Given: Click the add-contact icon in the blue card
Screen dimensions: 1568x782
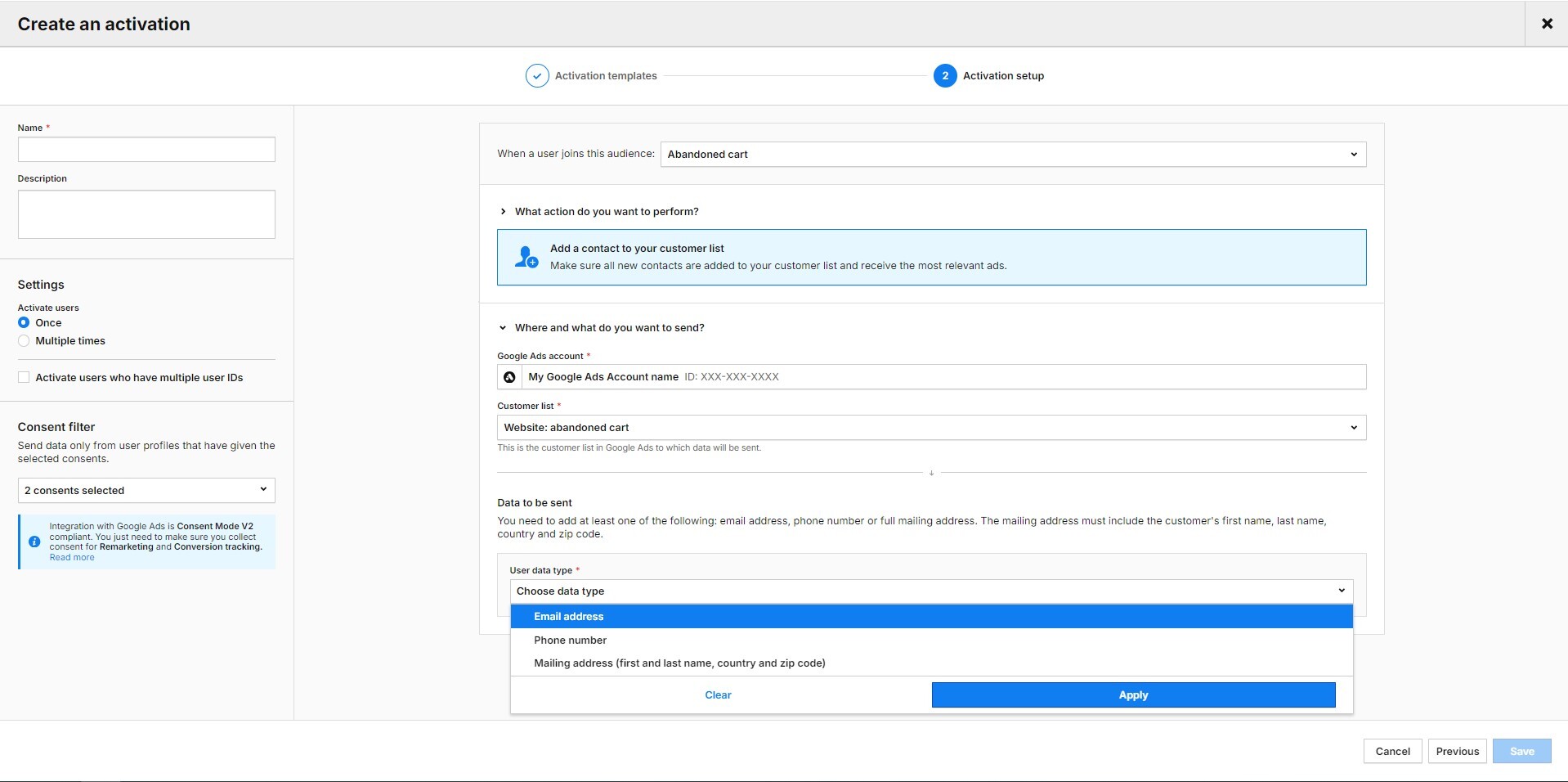Looking at the screenshot, I should point(526,256).
